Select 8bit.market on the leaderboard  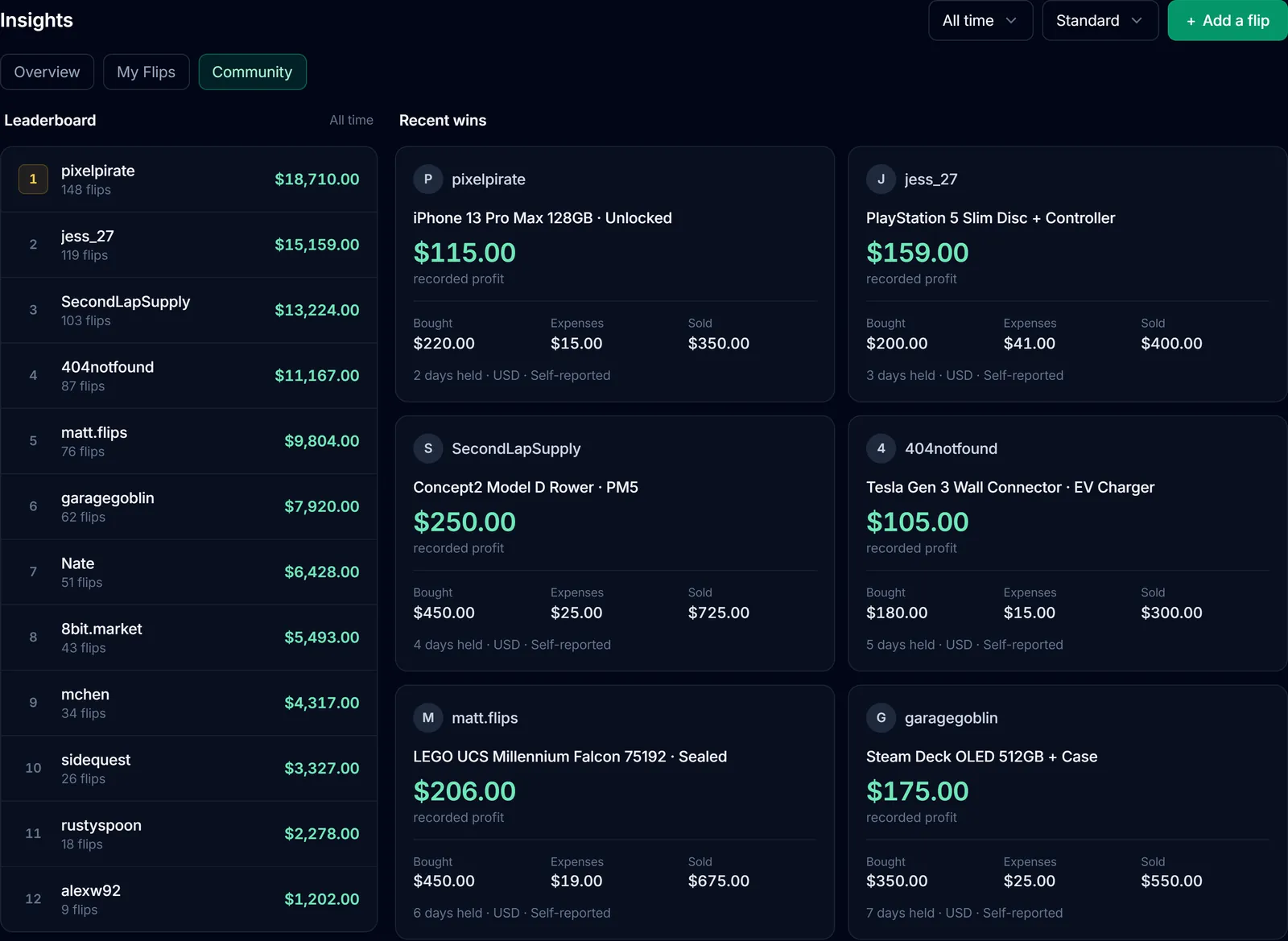pos(189,638)
